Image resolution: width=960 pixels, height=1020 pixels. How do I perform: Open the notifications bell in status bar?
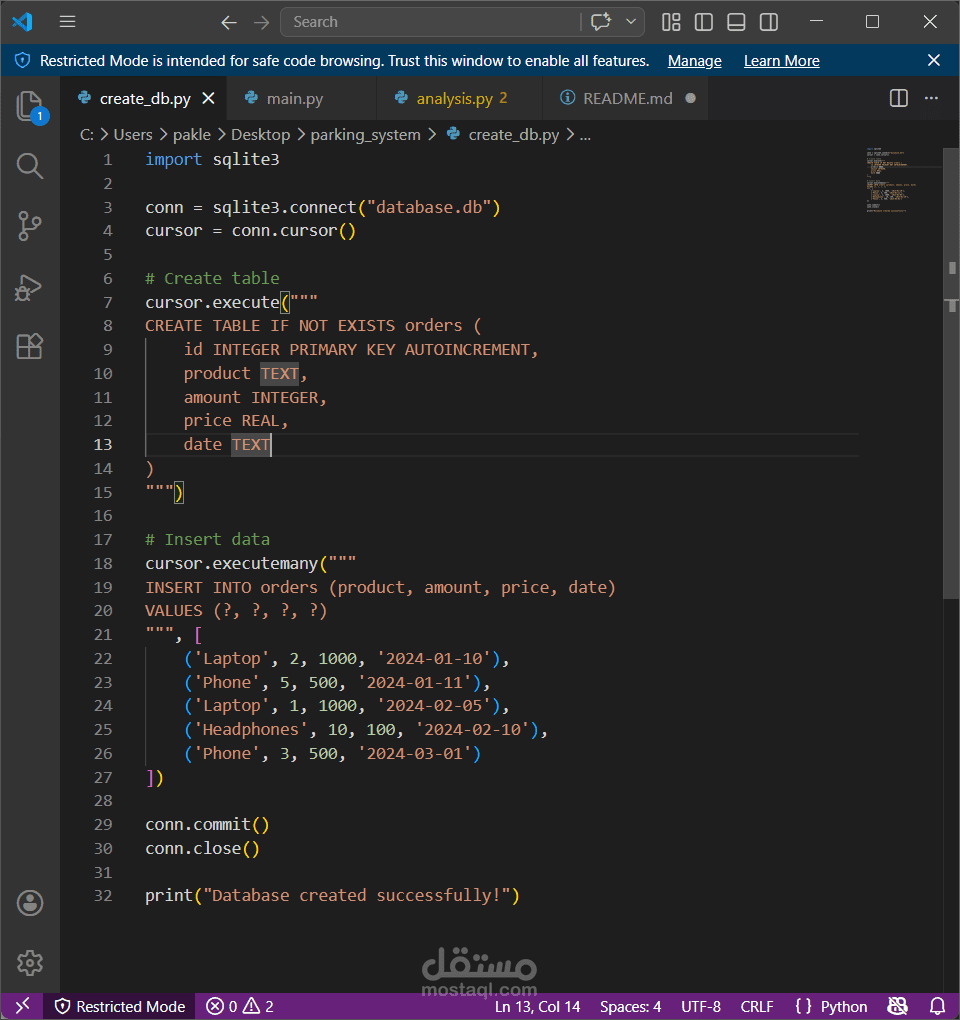[937, 1006]
